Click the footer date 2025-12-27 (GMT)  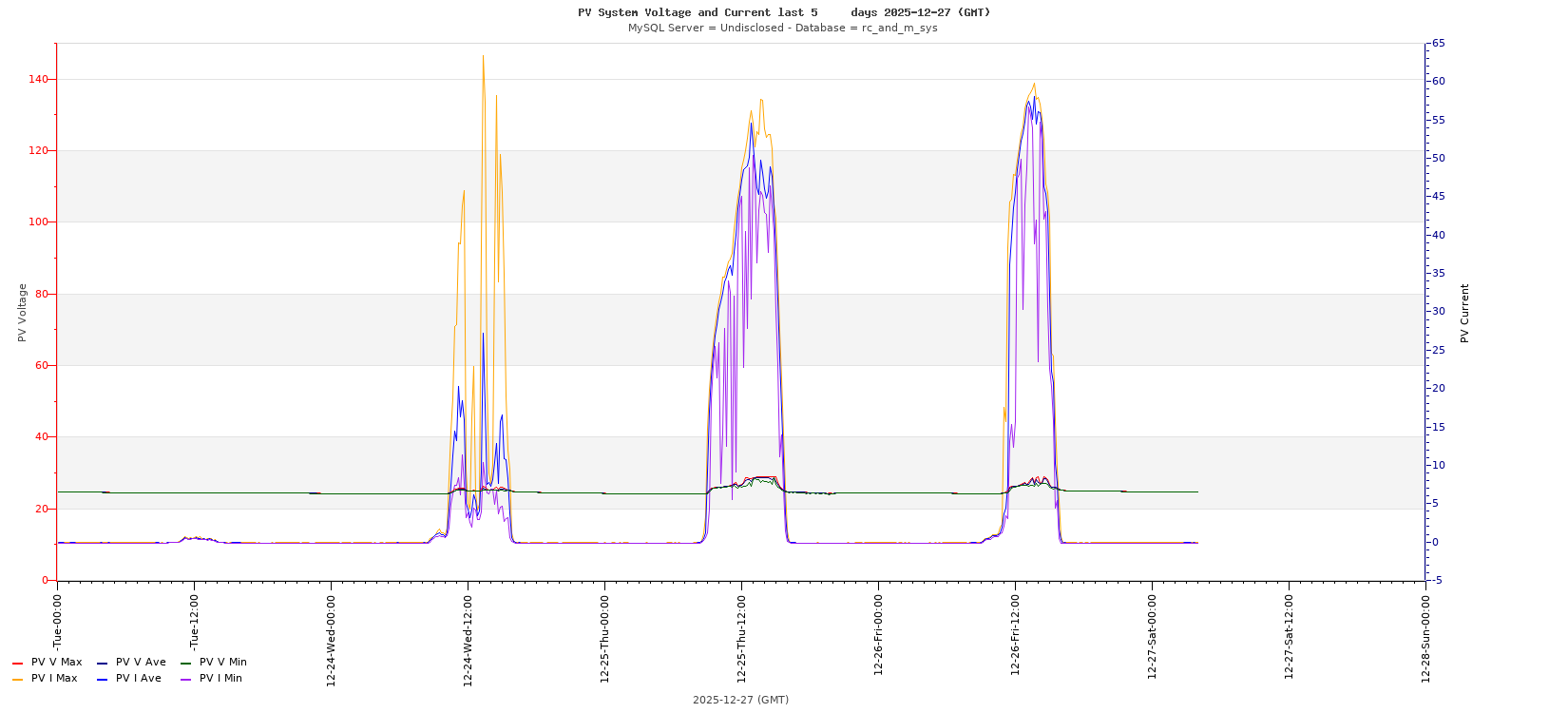tap(740, 700)
